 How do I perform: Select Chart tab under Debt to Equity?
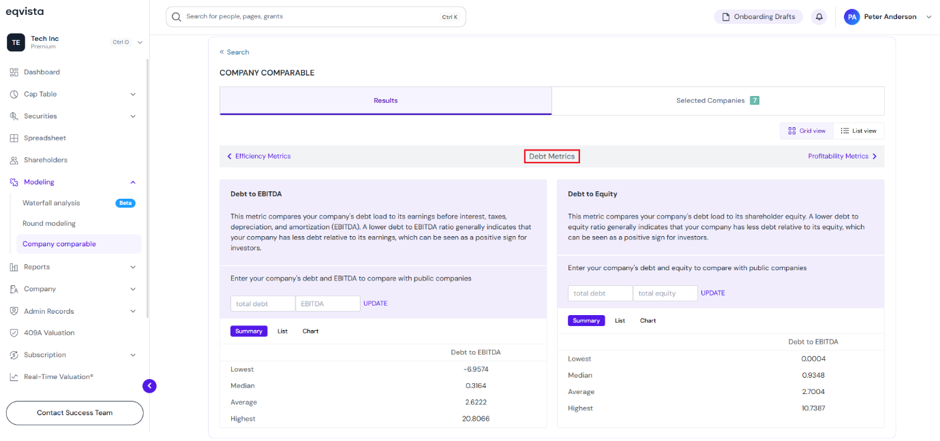pos(648,321)
